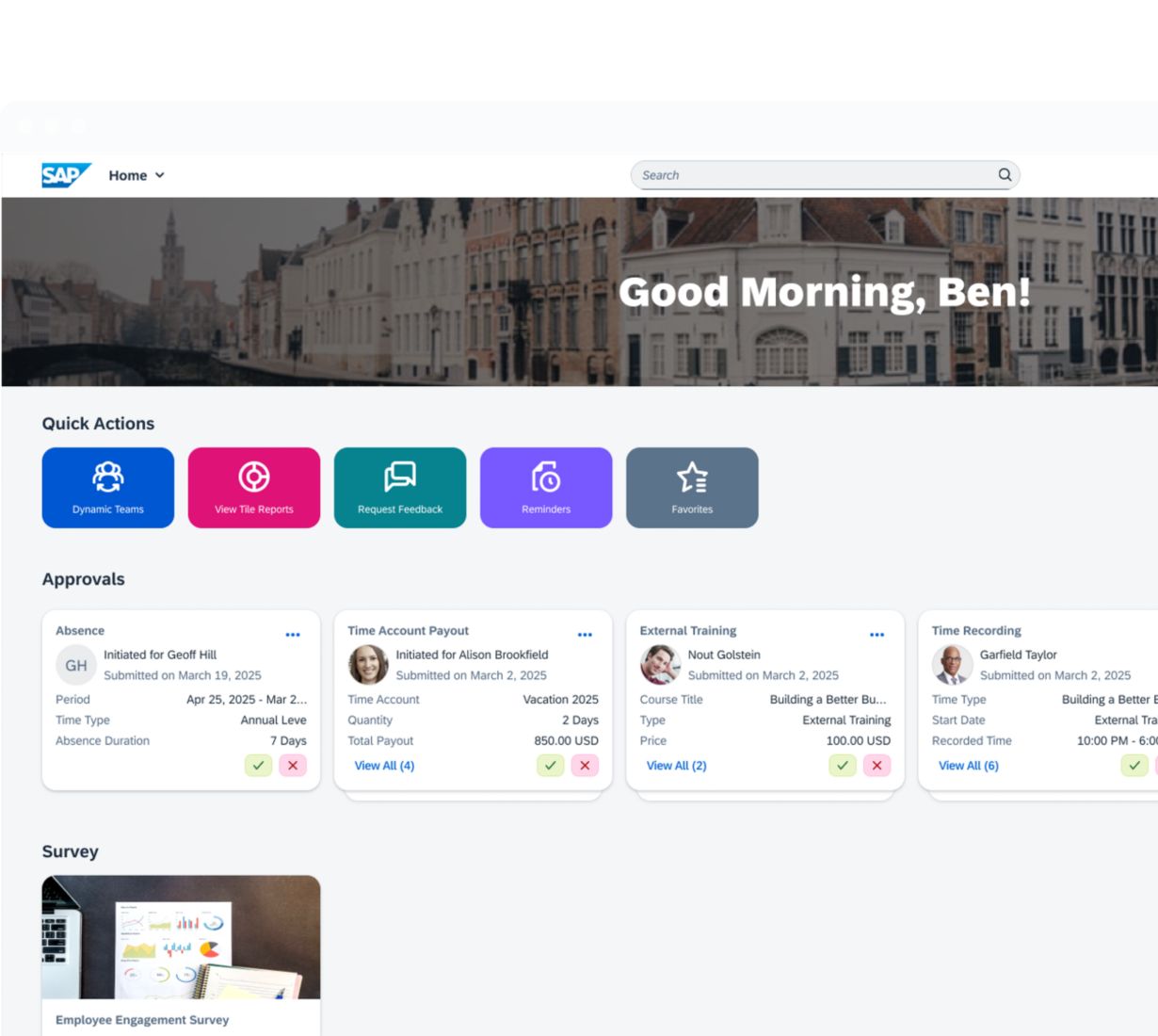Open External Training card overflow menu
Screen dimensions: 1158x1036
coord(877,635)
